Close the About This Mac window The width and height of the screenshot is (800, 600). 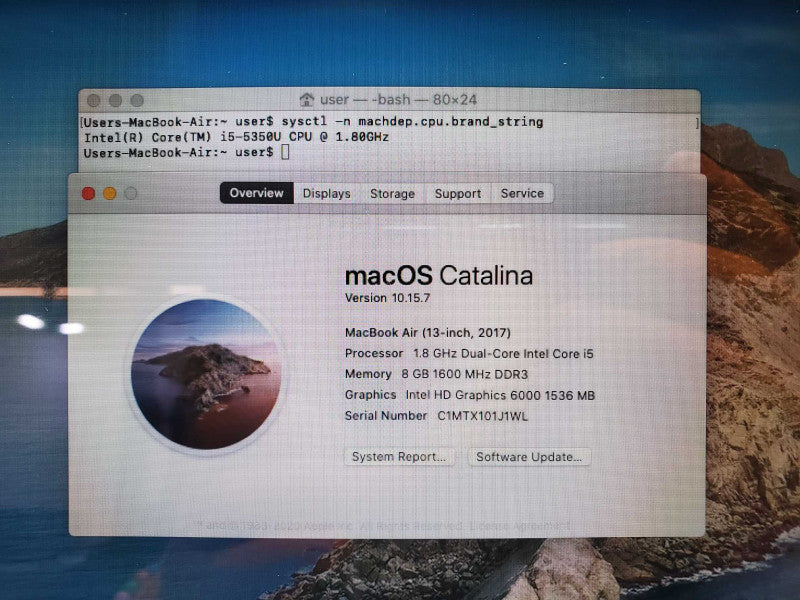pyautogui.click(x=88, y=193)
